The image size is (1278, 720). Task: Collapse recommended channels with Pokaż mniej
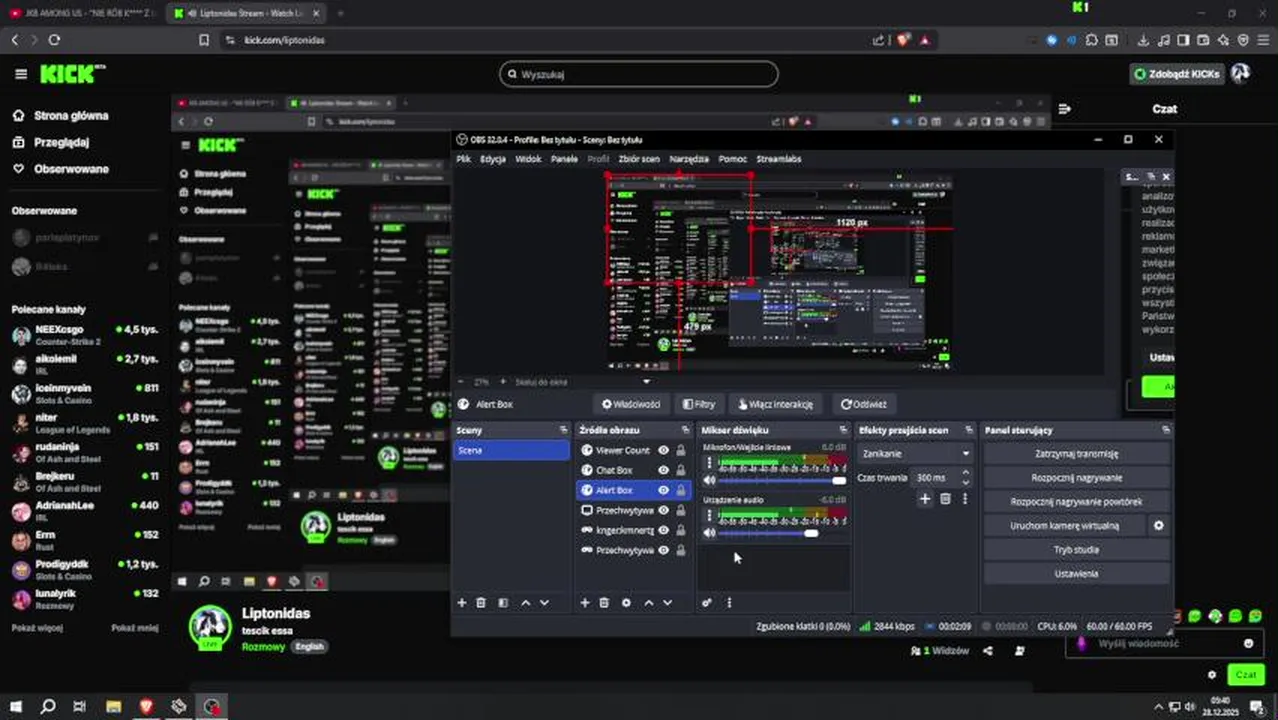(135, 628)
